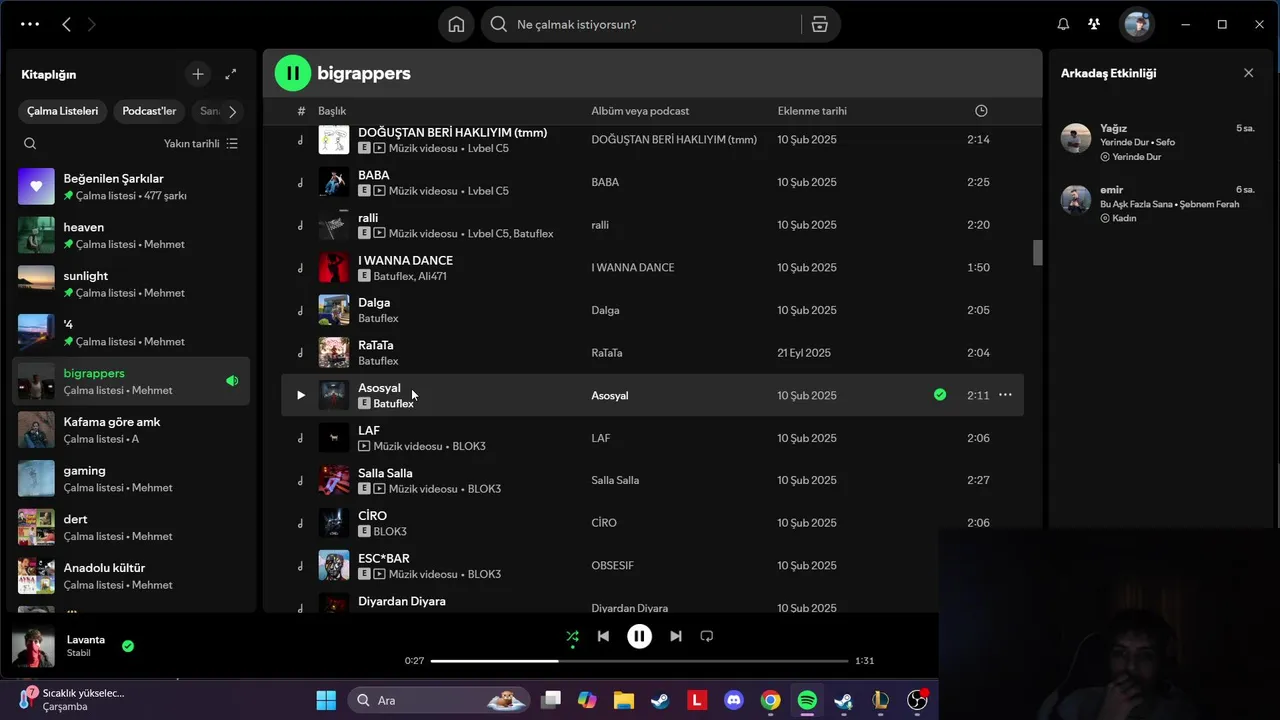Toggle saved checkmark for Lavanta
This screenshot has height=720, width=1280.
pos(128,646)
